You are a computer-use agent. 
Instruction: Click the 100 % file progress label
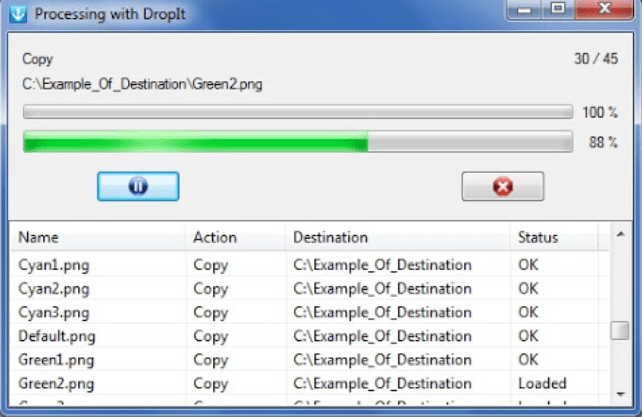click(x=600, y=112)
